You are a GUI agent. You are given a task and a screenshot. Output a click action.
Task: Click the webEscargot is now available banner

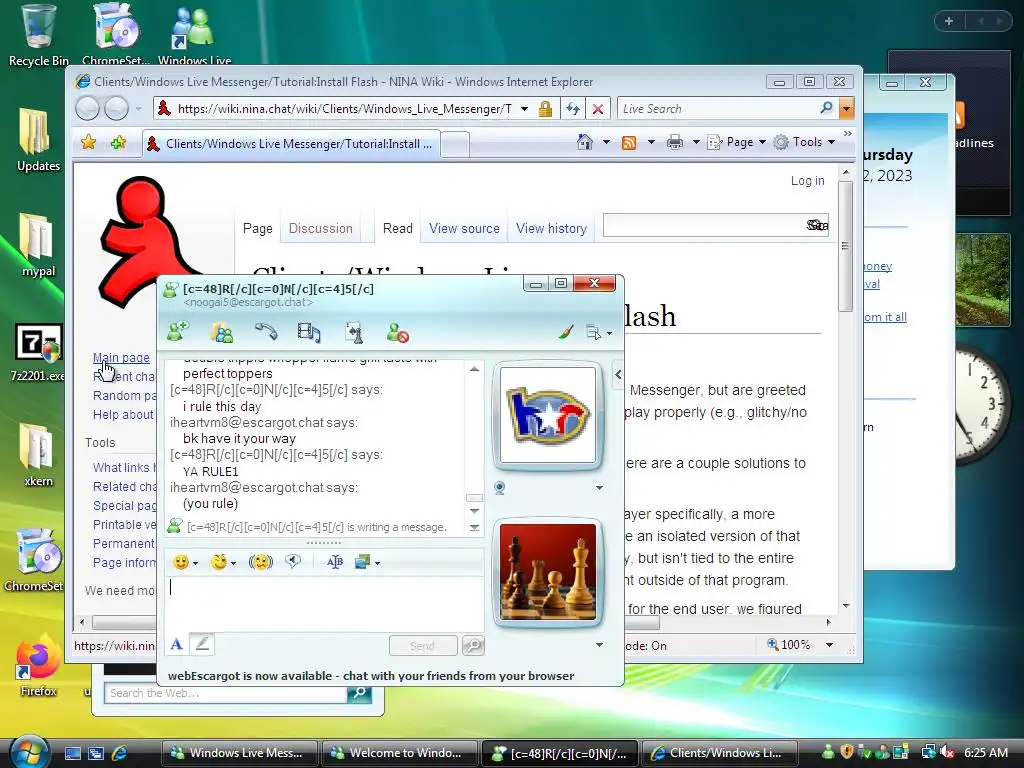[x=371, y=676]
